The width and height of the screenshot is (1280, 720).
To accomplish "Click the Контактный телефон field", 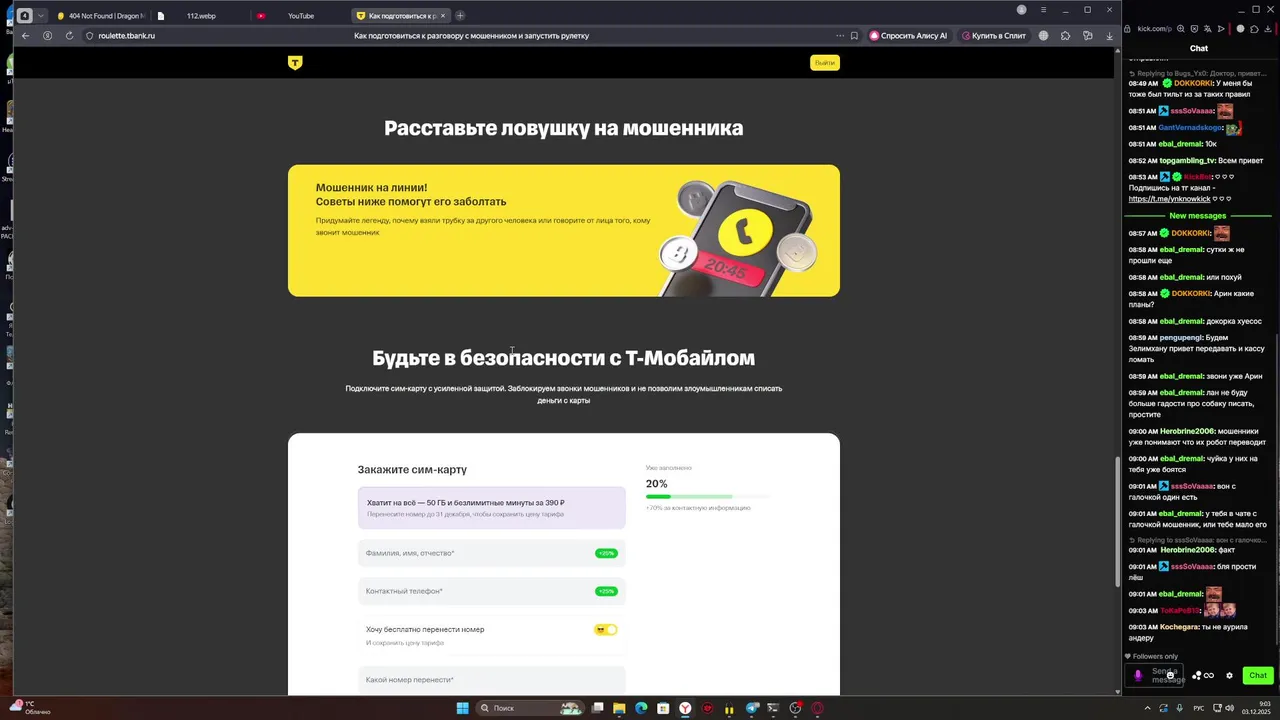I will (x=492, y=591).
